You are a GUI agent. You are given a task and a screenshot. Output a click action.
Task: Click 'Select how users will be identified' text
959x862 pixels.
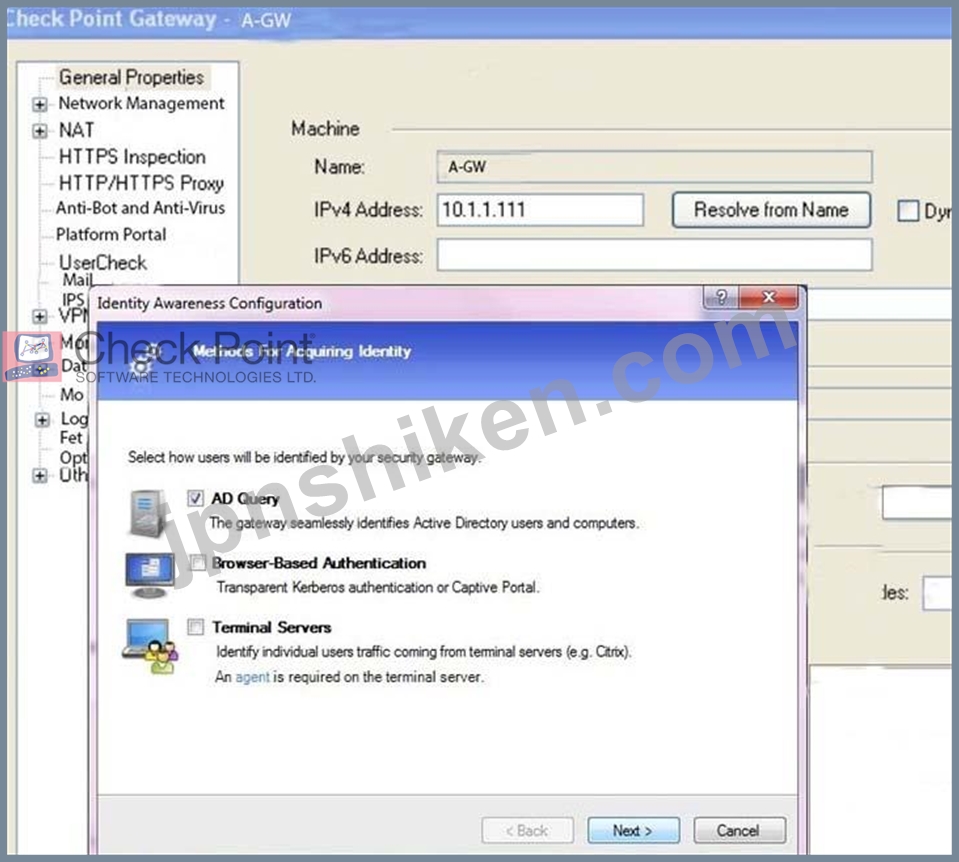coord(304,457)
